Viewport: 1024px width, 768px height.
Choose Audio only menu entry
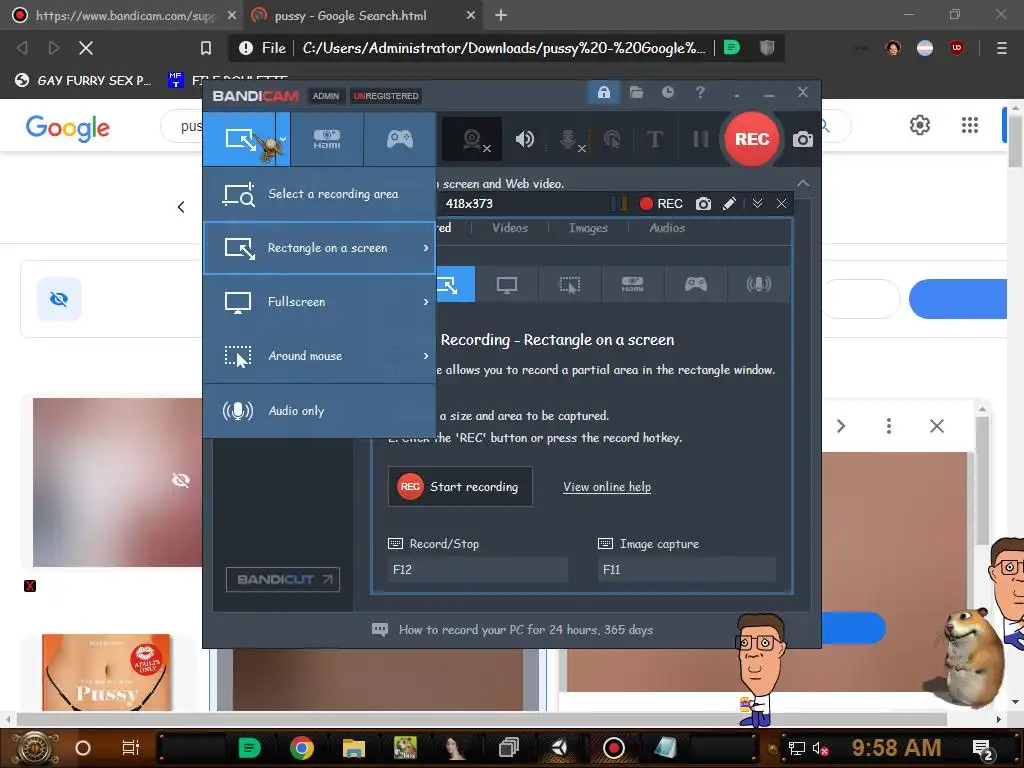pyautogui.click(x=319, y=411)
